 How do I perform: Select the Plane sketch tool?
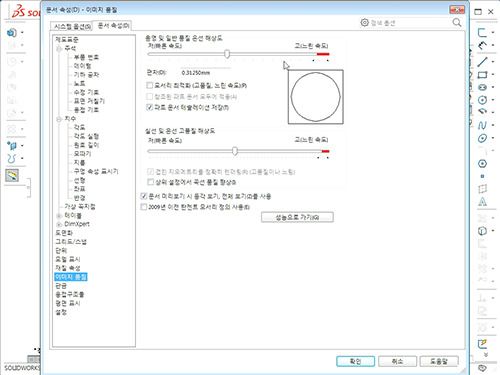tap(482, 189)
